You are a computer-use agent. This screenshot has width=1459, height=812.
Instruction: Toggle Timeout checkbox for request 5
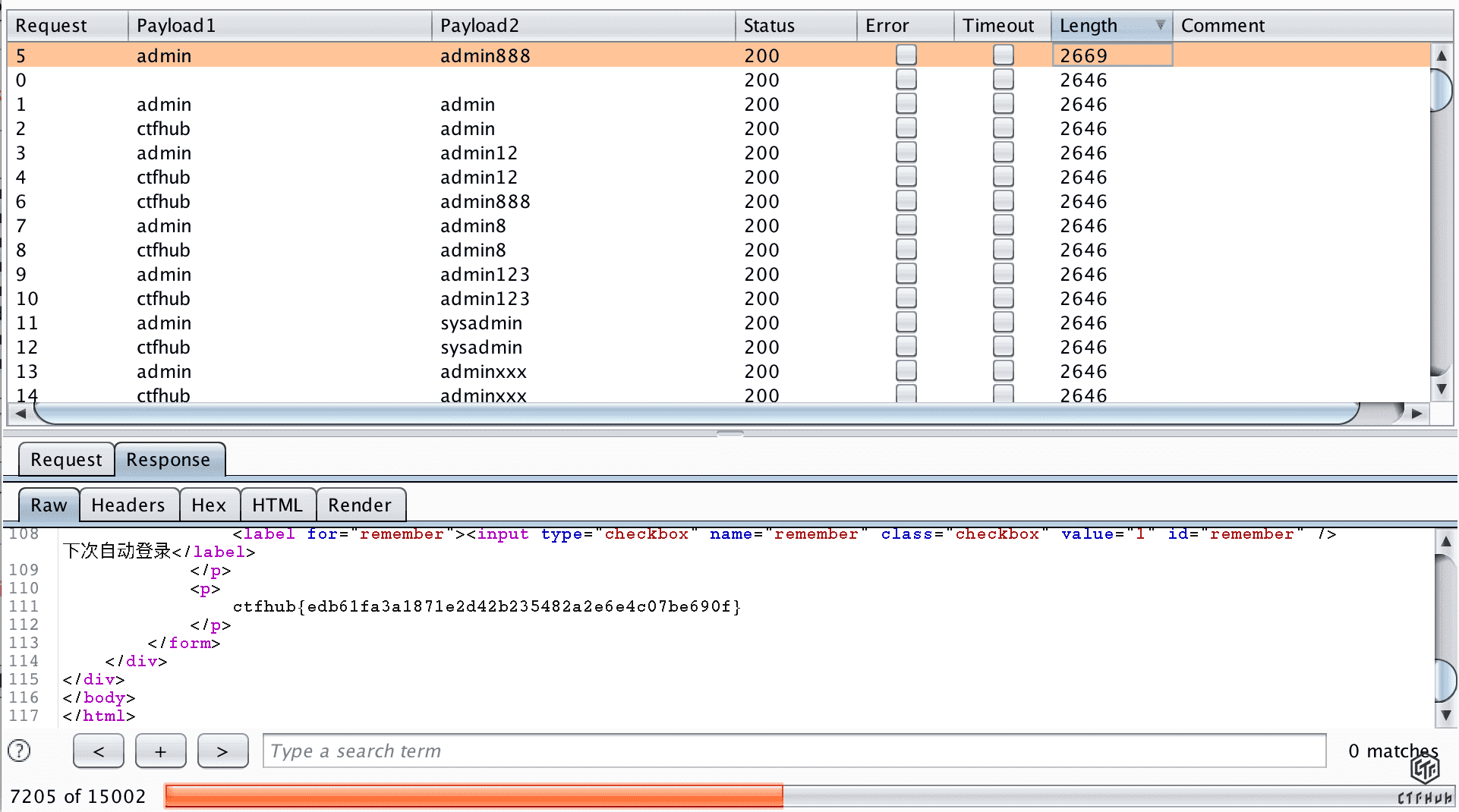coord(1003,55)
